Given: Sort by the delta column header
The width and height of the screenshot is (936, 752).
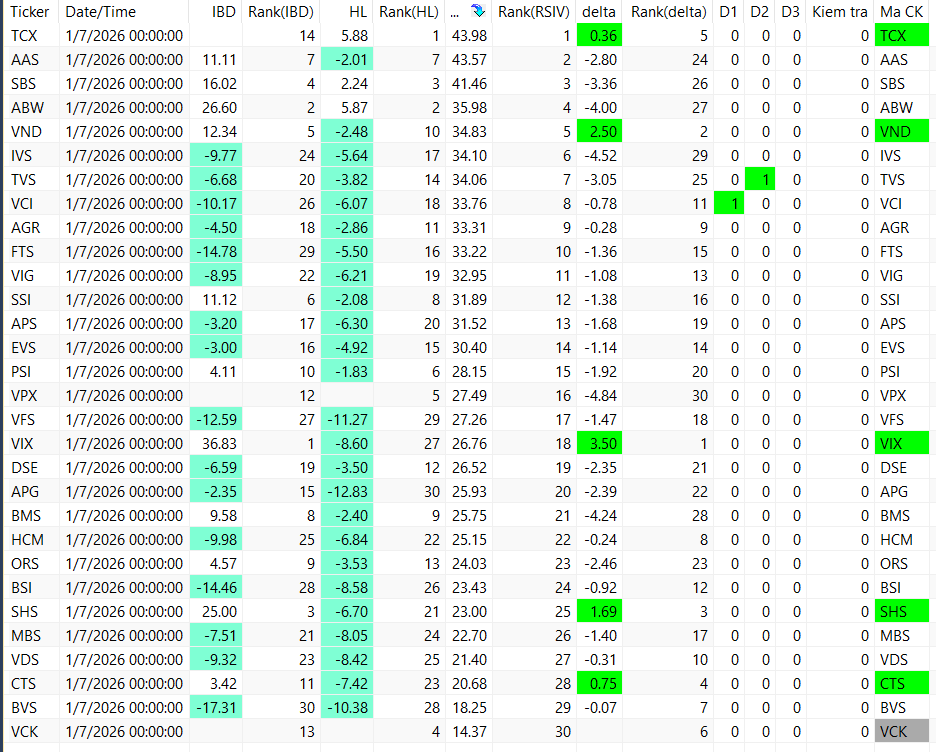Looking at the screenshot, I should tap(599, 11).
